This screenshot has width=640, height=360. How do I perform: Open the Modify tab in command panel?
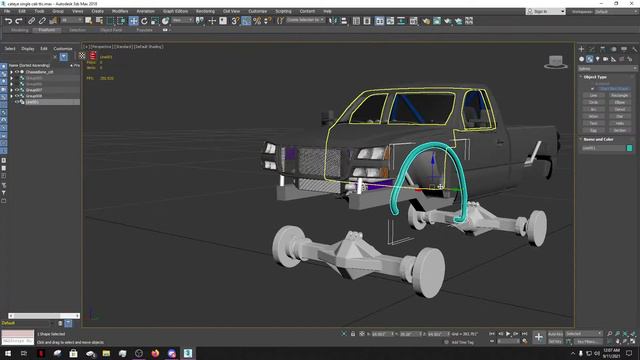click(x=592, y=49)
